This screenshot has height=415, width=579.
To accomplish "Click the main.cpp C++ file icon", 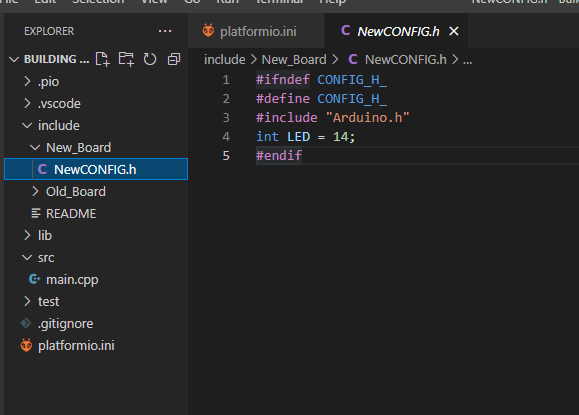I will point(34,279).
